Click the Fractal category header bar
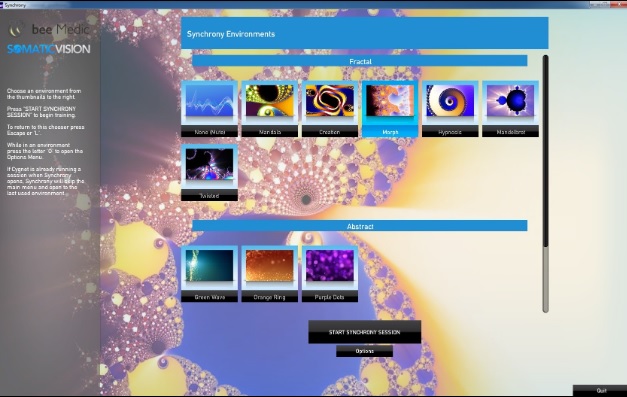 [359, 61]
